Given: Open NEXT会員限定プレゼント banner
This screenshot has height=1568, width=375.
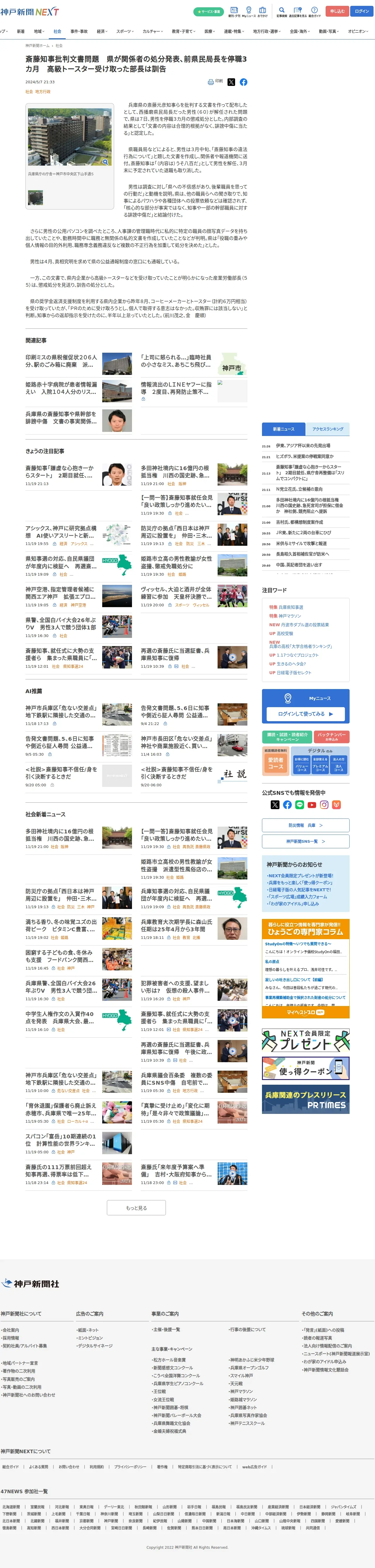Looking at the screenshot, I should tap(305, 1040).
